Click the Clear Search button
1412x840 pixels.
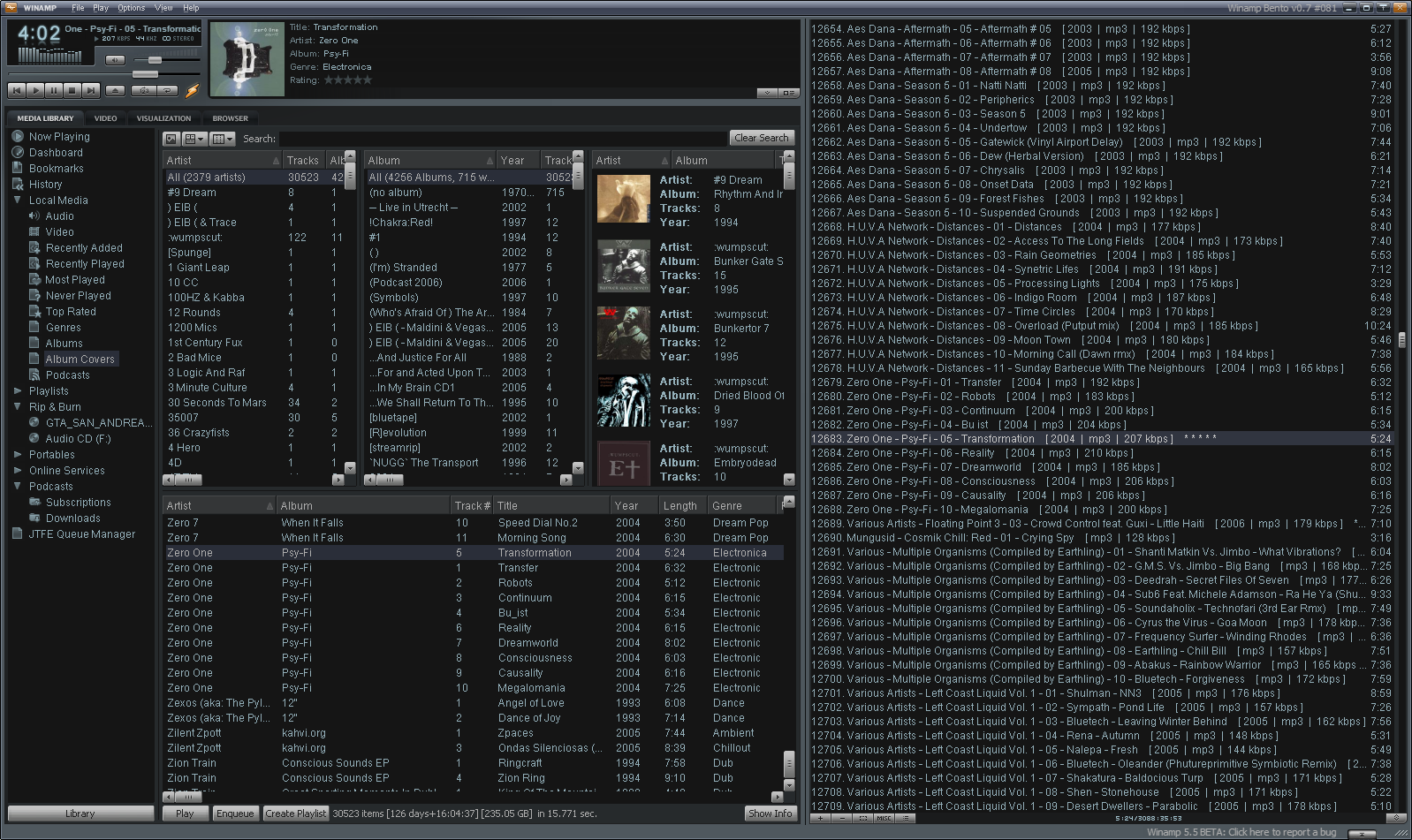(x=762, y=138)
